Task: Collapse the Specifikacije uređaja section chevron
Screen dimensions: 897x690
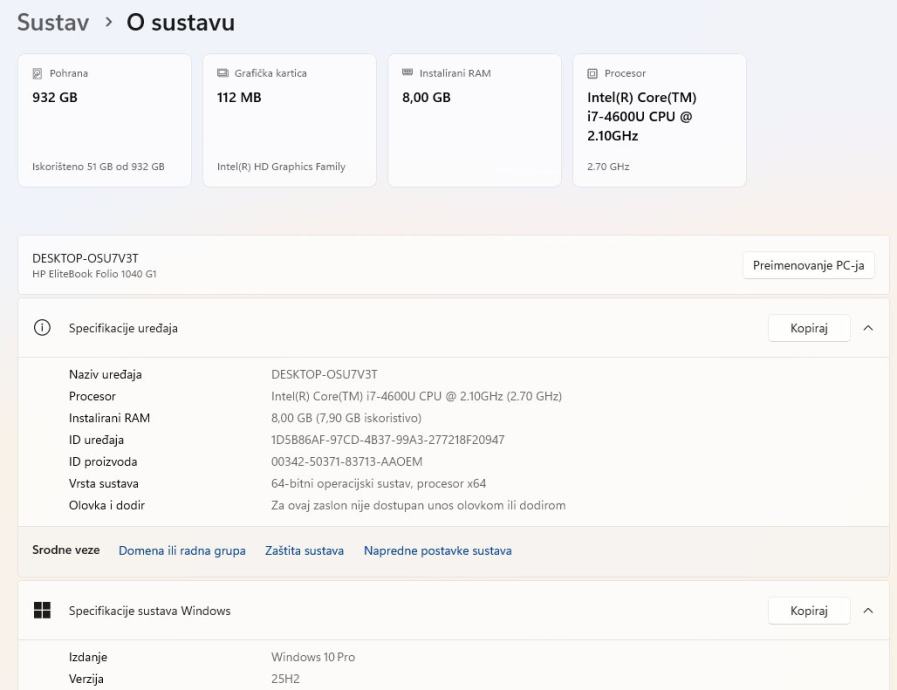Action: click(x=867, y=328)
